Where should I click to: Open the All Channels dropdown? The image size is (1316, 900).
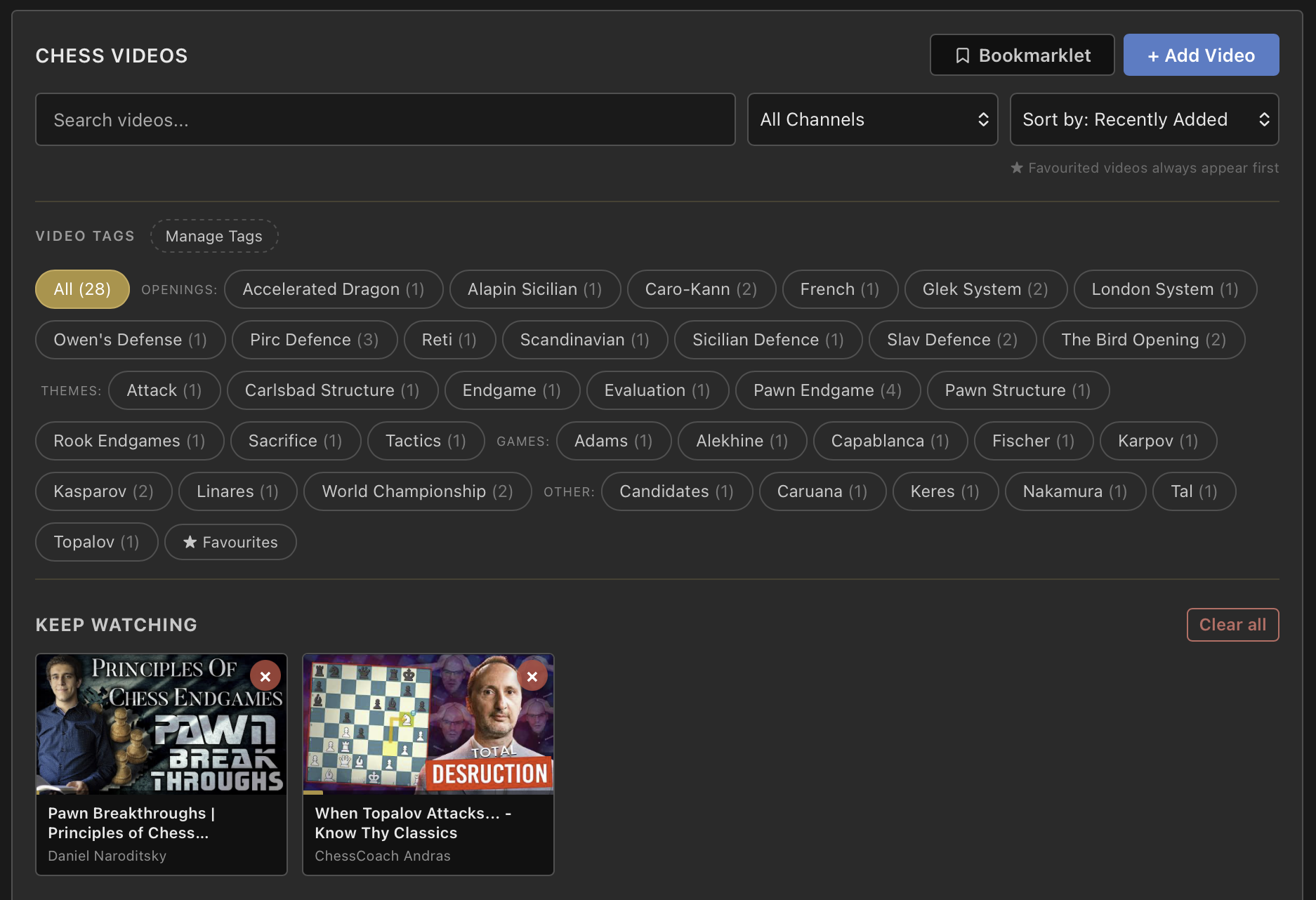click(x=872, y=119)
